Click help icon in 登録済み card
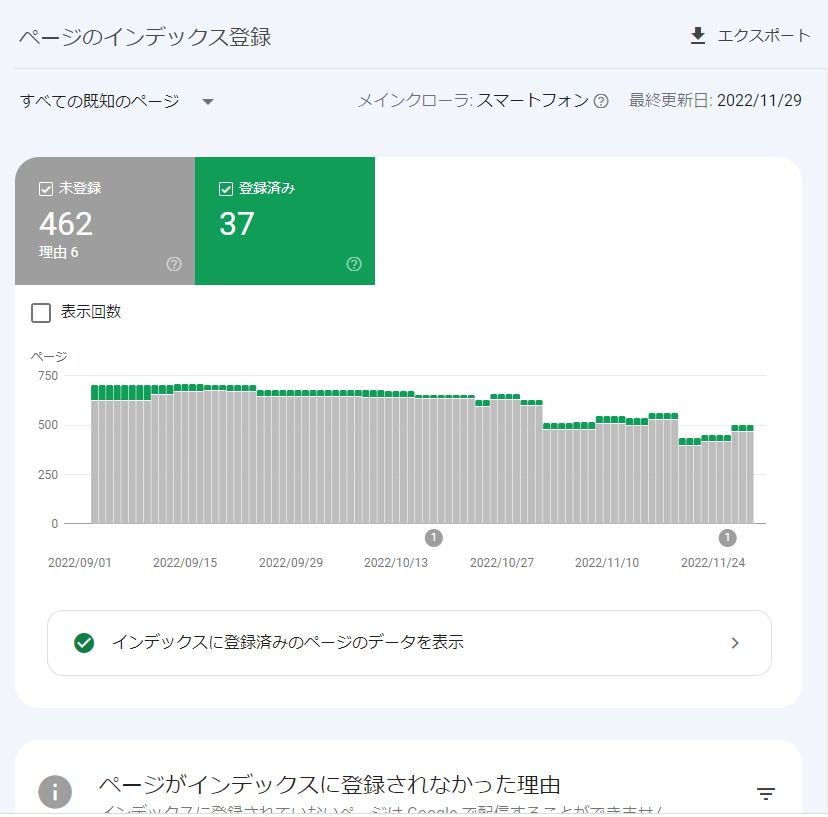828x817 pixels. point(354,264)
